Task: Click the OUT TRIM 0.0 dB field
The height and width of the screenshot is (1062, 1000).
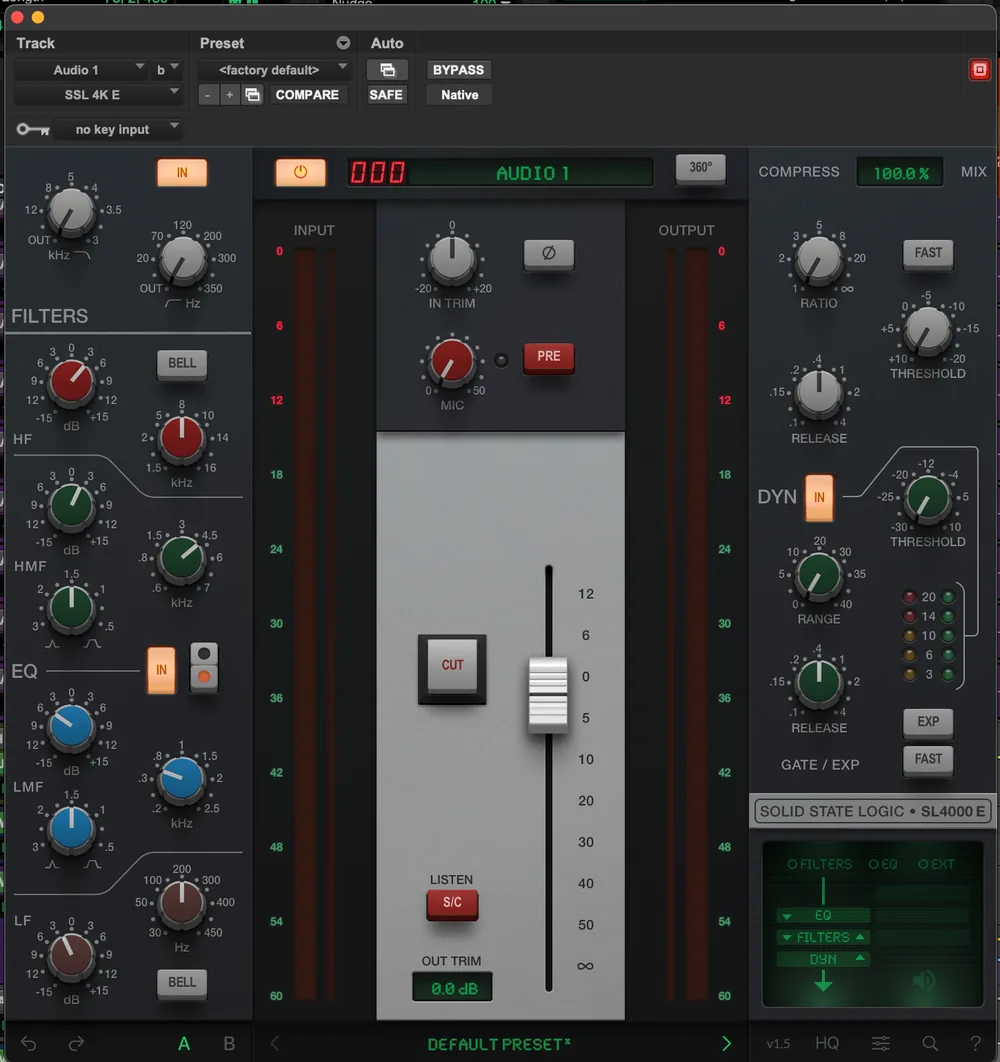Action: pyautogui.click(x=452, y=988)
